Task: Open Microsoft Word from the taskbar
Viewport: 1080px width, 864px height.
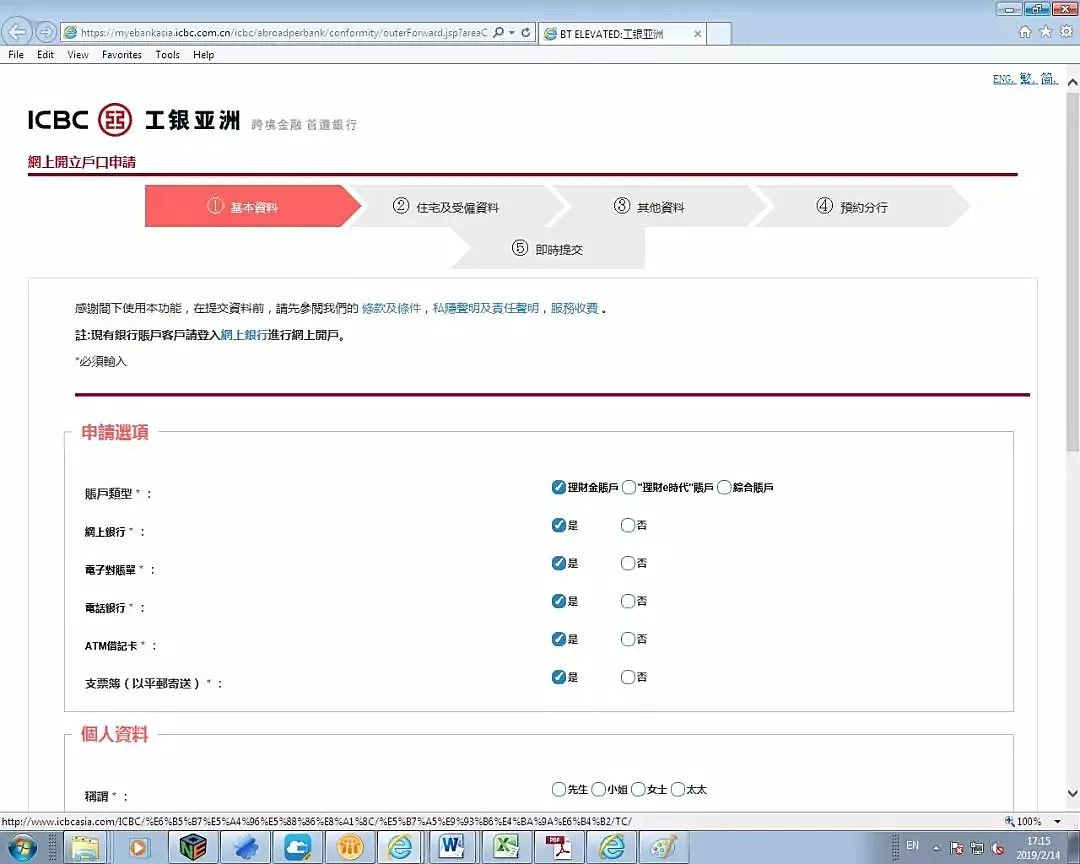Action: 452,846
